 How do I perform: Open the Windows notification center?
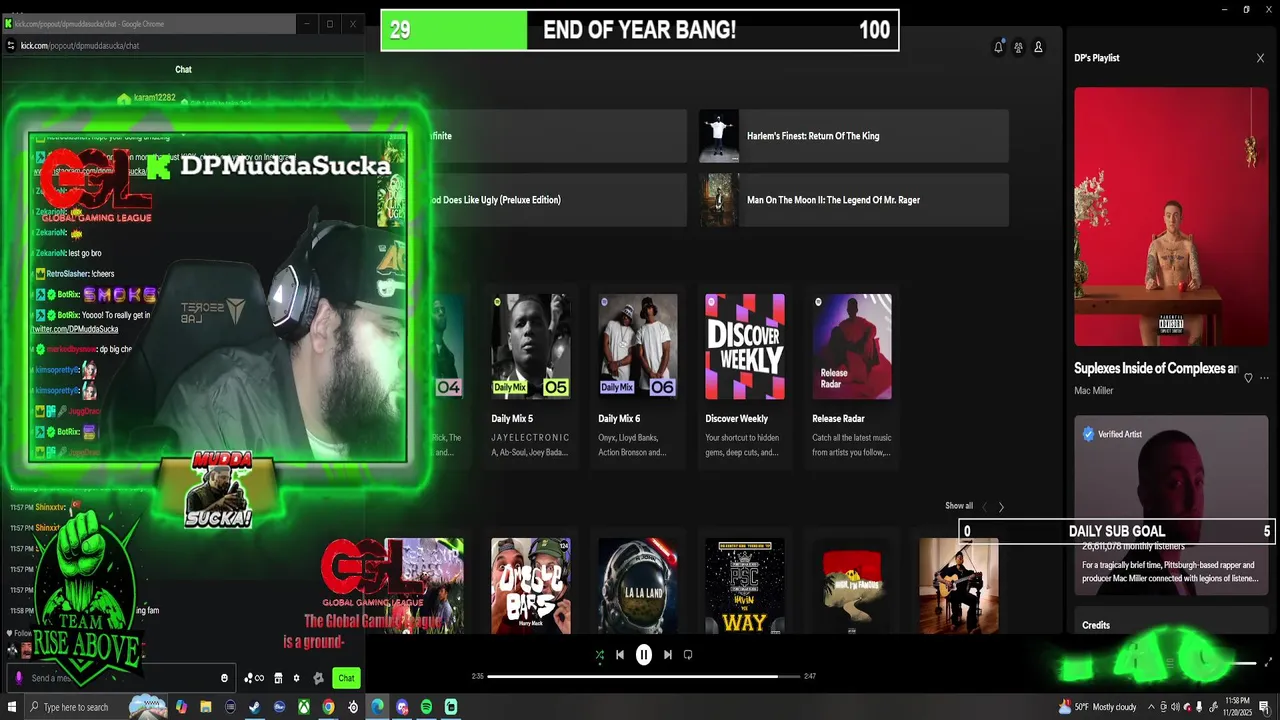[1264, 707]
